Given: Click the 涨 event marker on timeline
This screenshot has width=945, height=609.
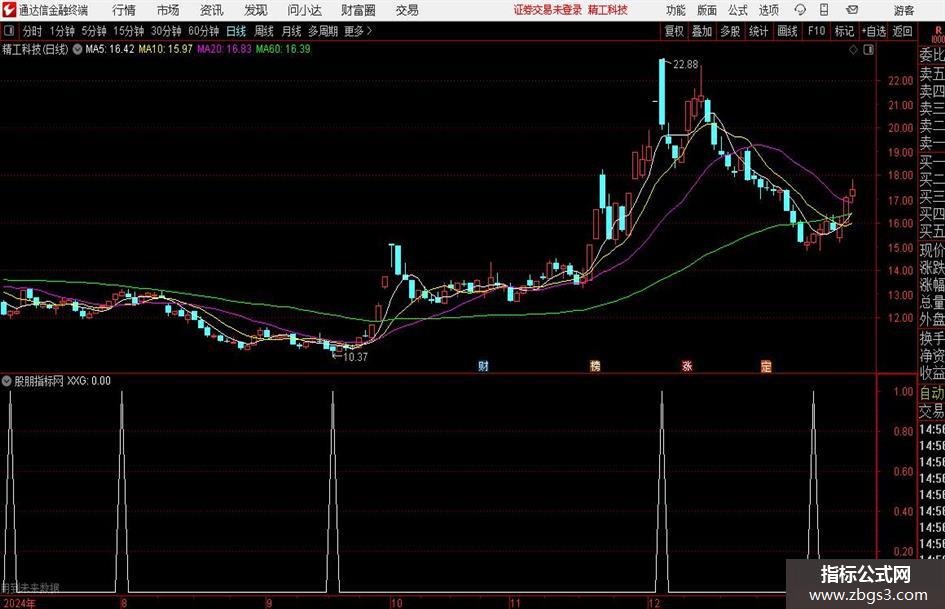Looking at the screenshot, I should click(x=687, y=365).
